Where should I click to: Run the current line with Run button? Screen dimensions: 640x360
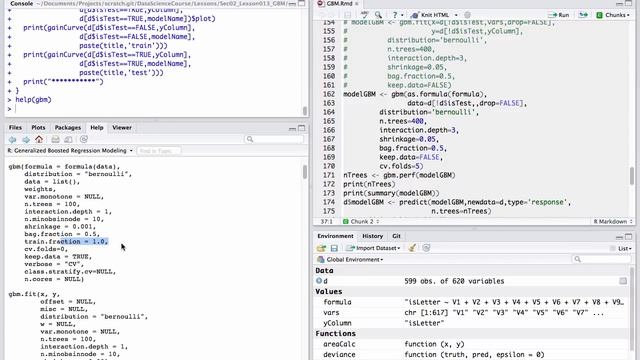tap(559, 15)
